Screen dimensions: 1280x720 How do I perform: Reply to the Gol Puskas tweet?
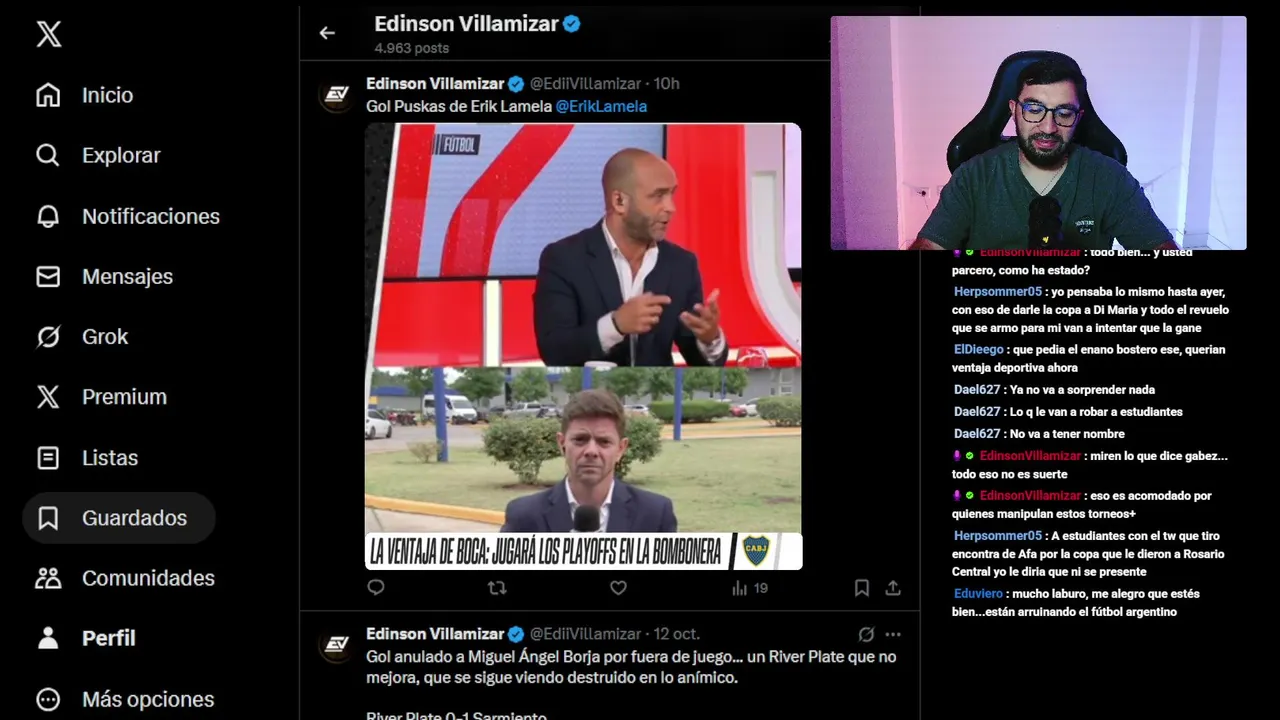pos(376,588)
